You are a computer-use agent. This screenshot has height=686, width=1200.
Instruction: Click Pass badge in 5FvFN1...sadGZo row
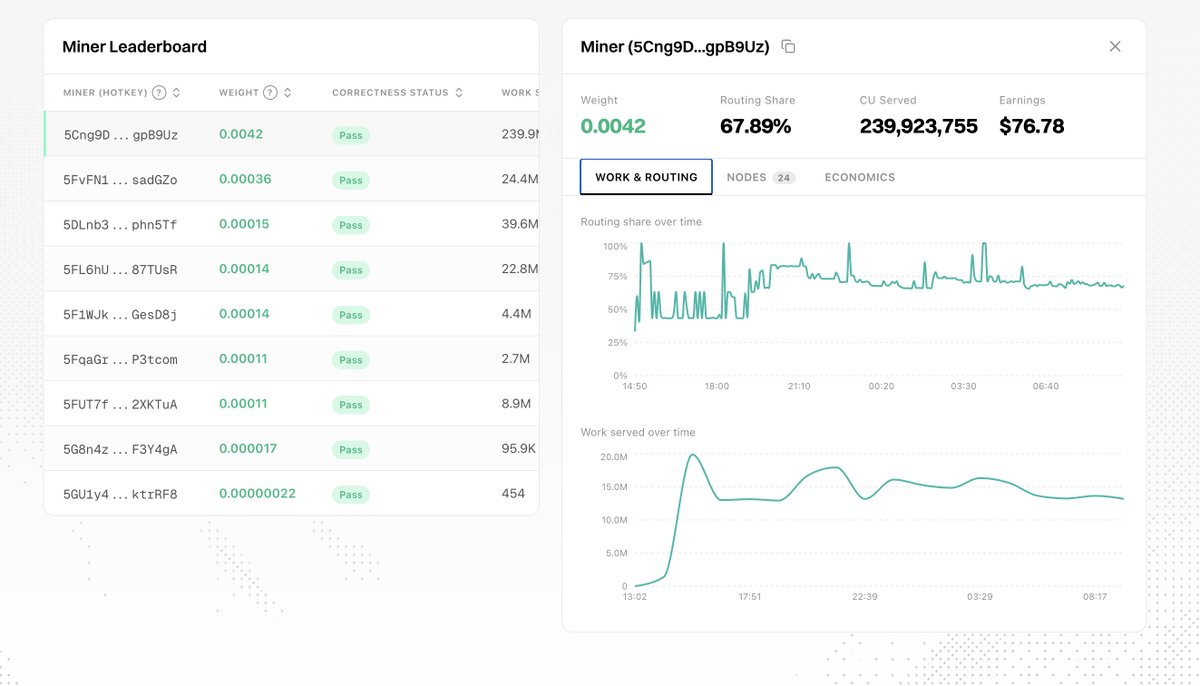tap(351, 180)
